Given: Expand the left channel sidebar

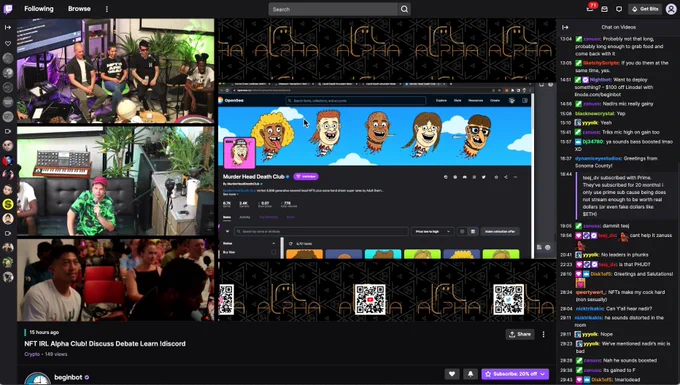Looking at the screenshot, I should click(8, 27).
